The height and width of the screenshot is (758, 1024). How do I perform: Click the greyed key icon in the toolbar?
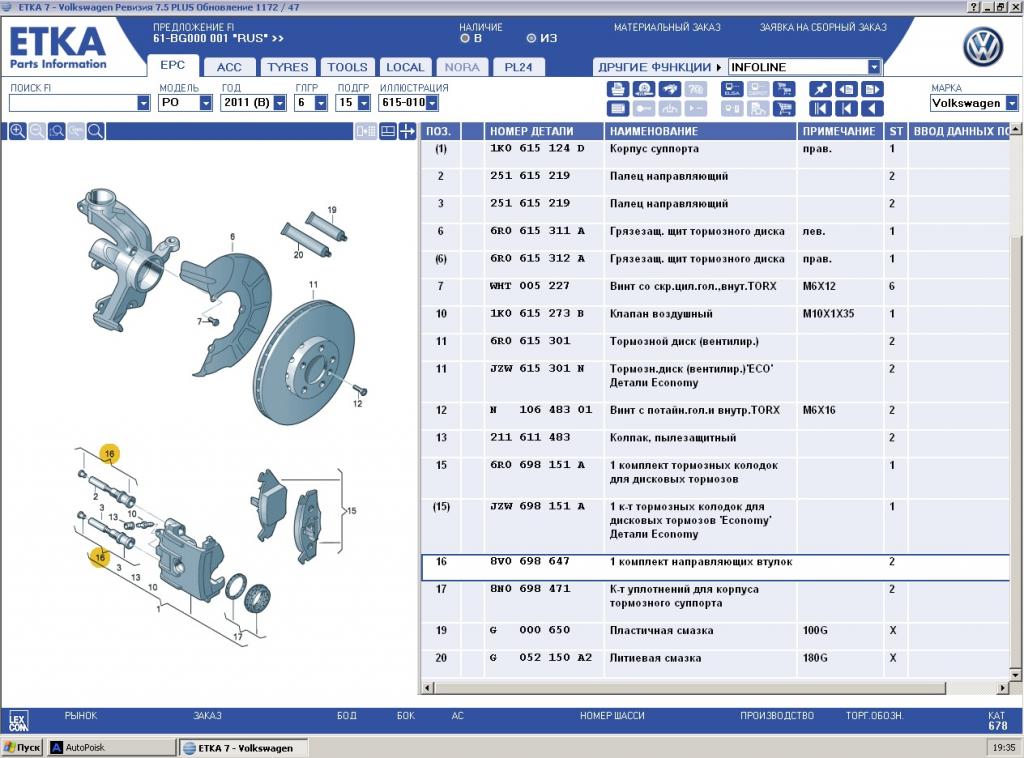(644, 108)
